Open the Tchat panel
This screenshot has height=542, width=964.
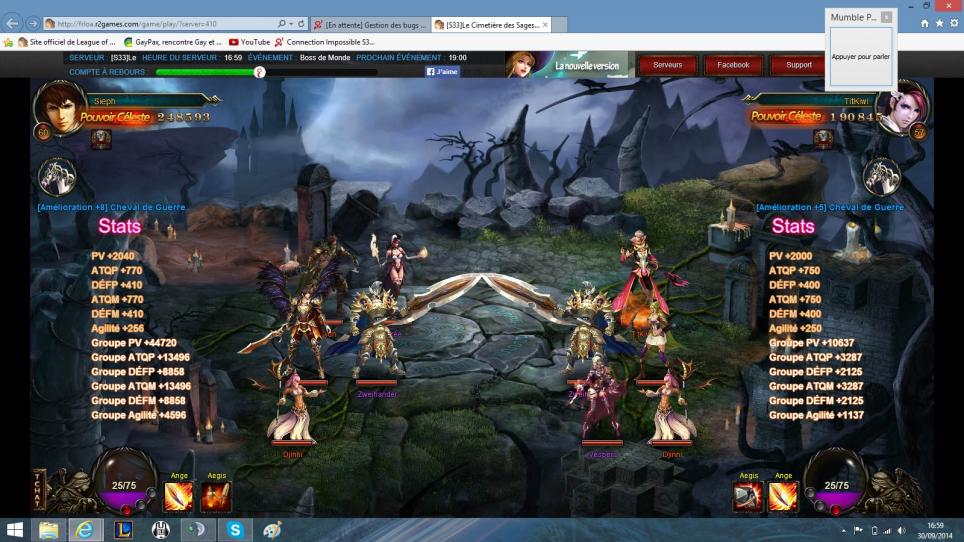39,487
